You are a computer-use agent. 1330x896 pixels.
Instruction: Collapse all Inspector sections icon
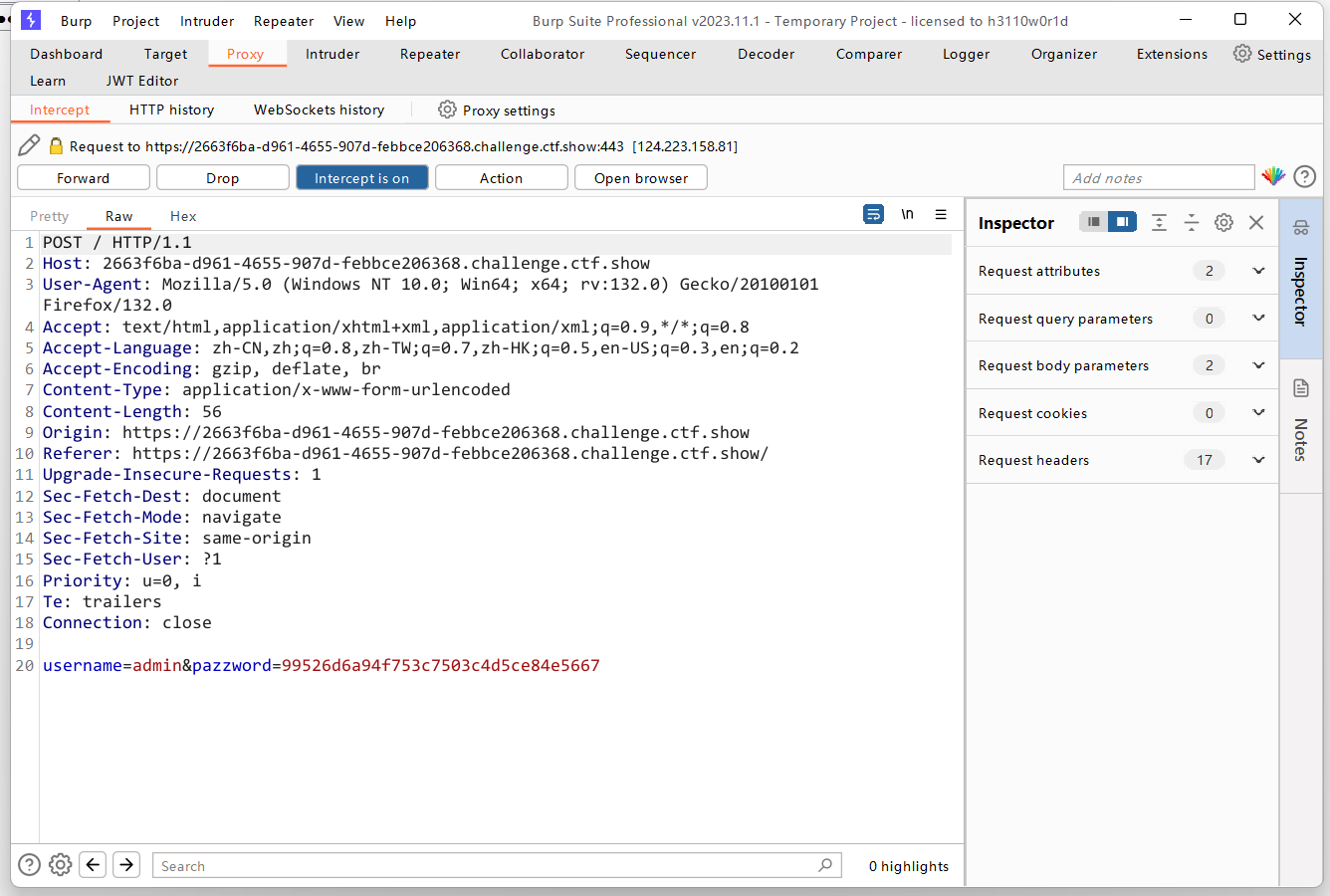[1192, 223]
